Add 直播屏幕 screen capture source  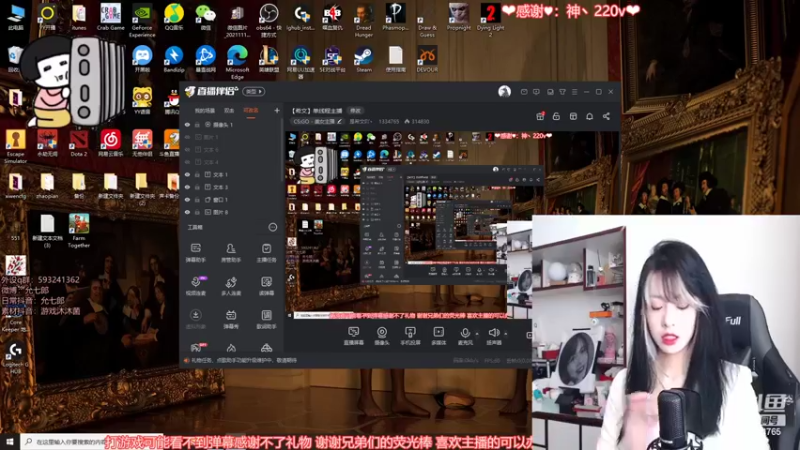[353, 336]
